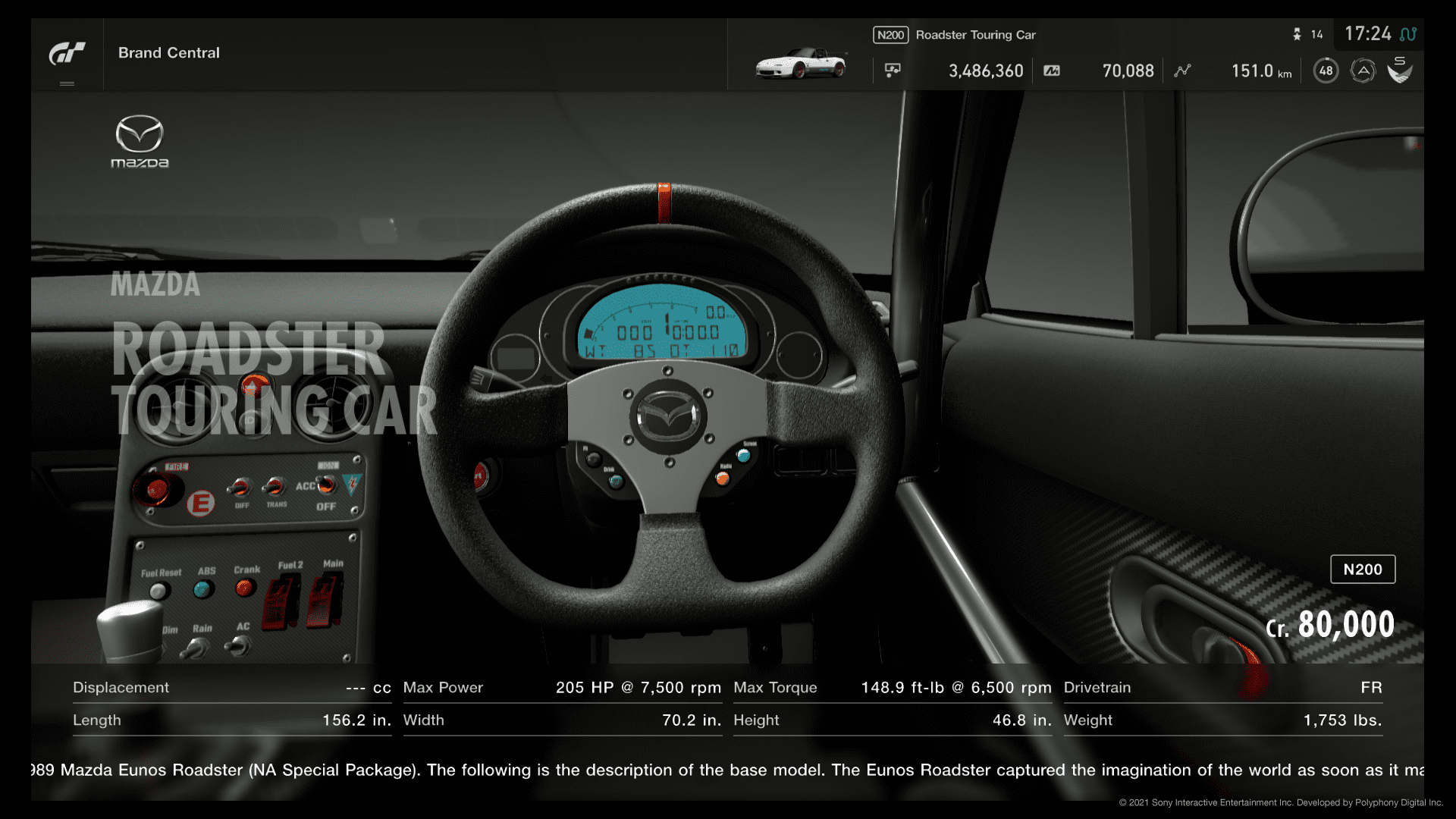Click the Displacement spec row
The width and height of the screenshot is (1456, 819).
(232, 688)
